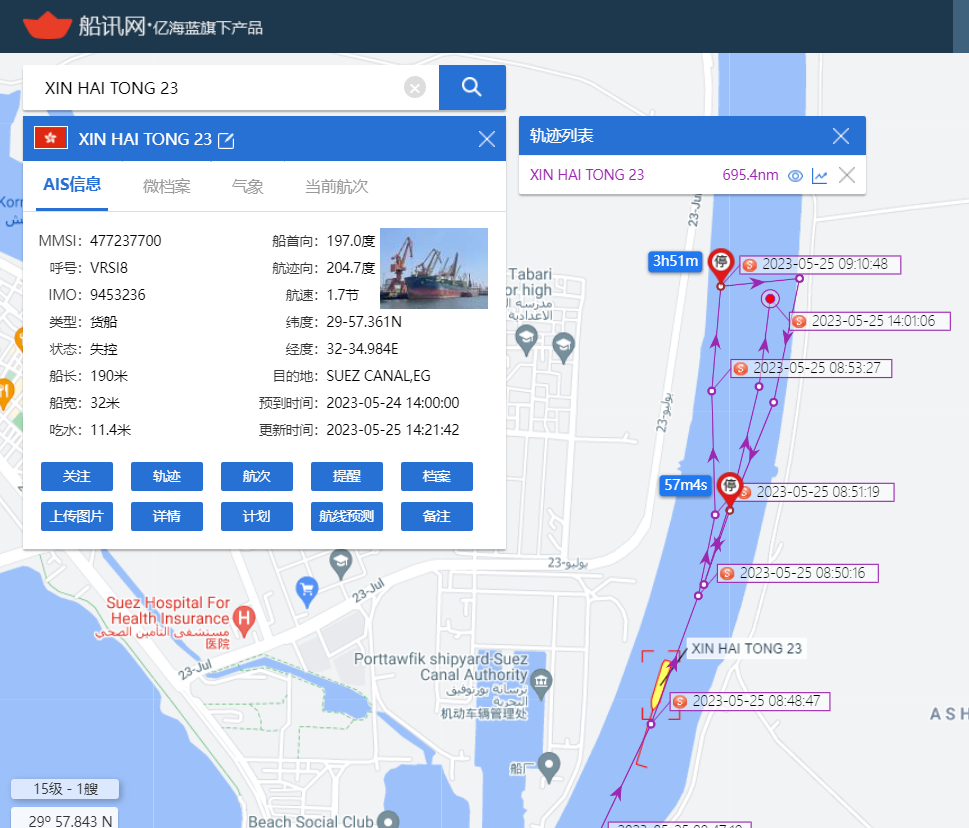Click the 57m4s stop marker pin

coord(730,488)
